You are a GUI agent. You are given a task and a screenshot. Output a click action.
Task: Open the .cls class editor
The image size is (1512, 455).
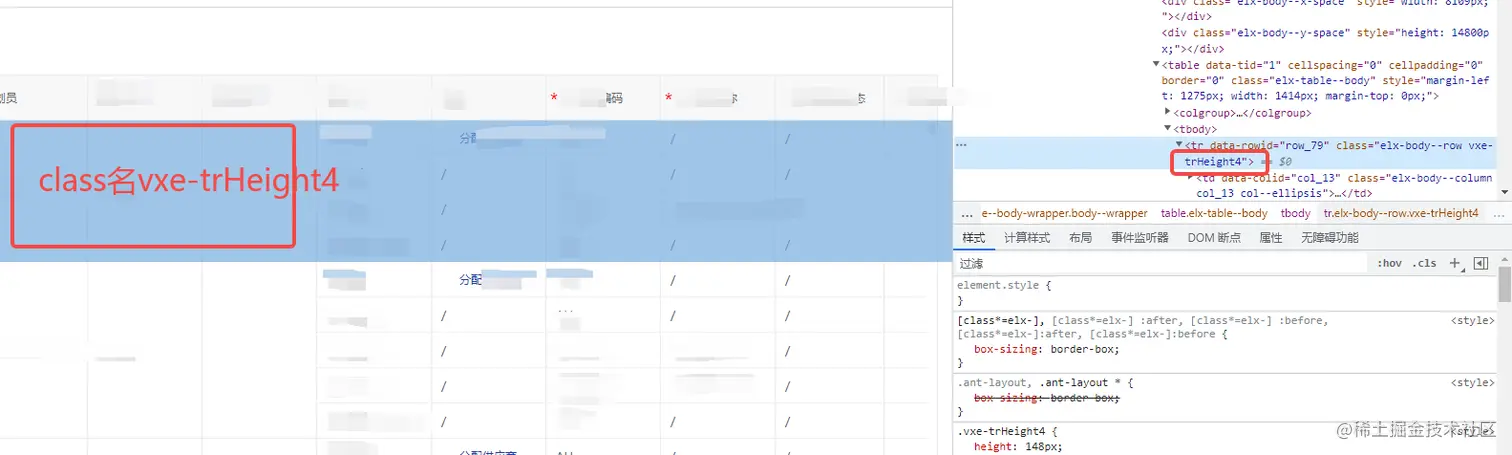pyautogui.click(x=1424, y=263)
